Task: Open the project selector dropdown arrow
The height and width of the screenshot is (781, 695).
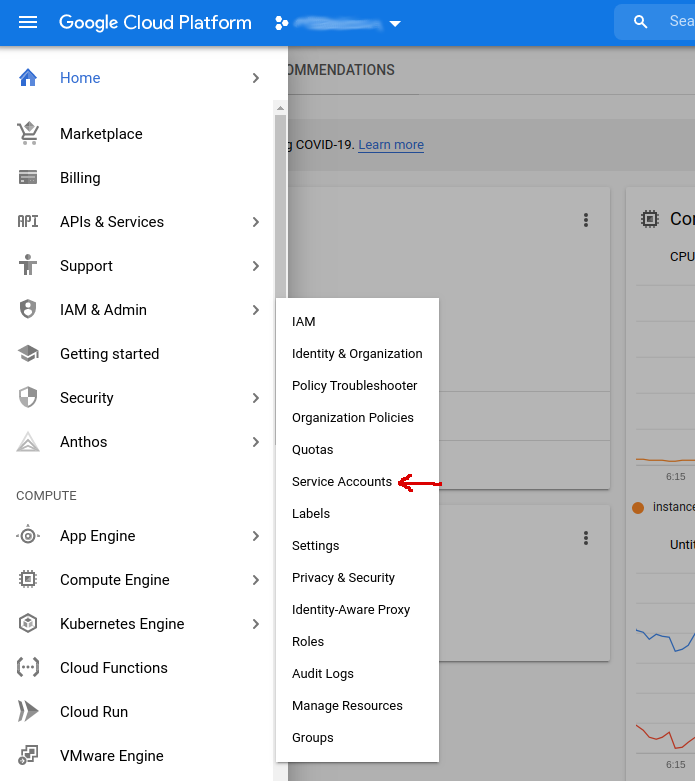Action: pos(395,23)
